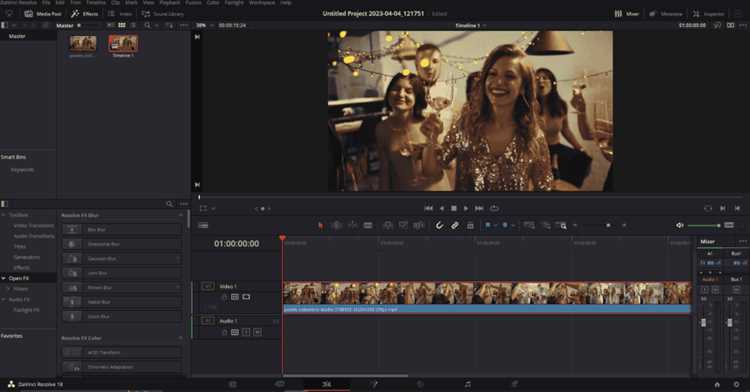Toggle Position Lock in the timeline toolbar
The image size is (750, 392).
470,225
